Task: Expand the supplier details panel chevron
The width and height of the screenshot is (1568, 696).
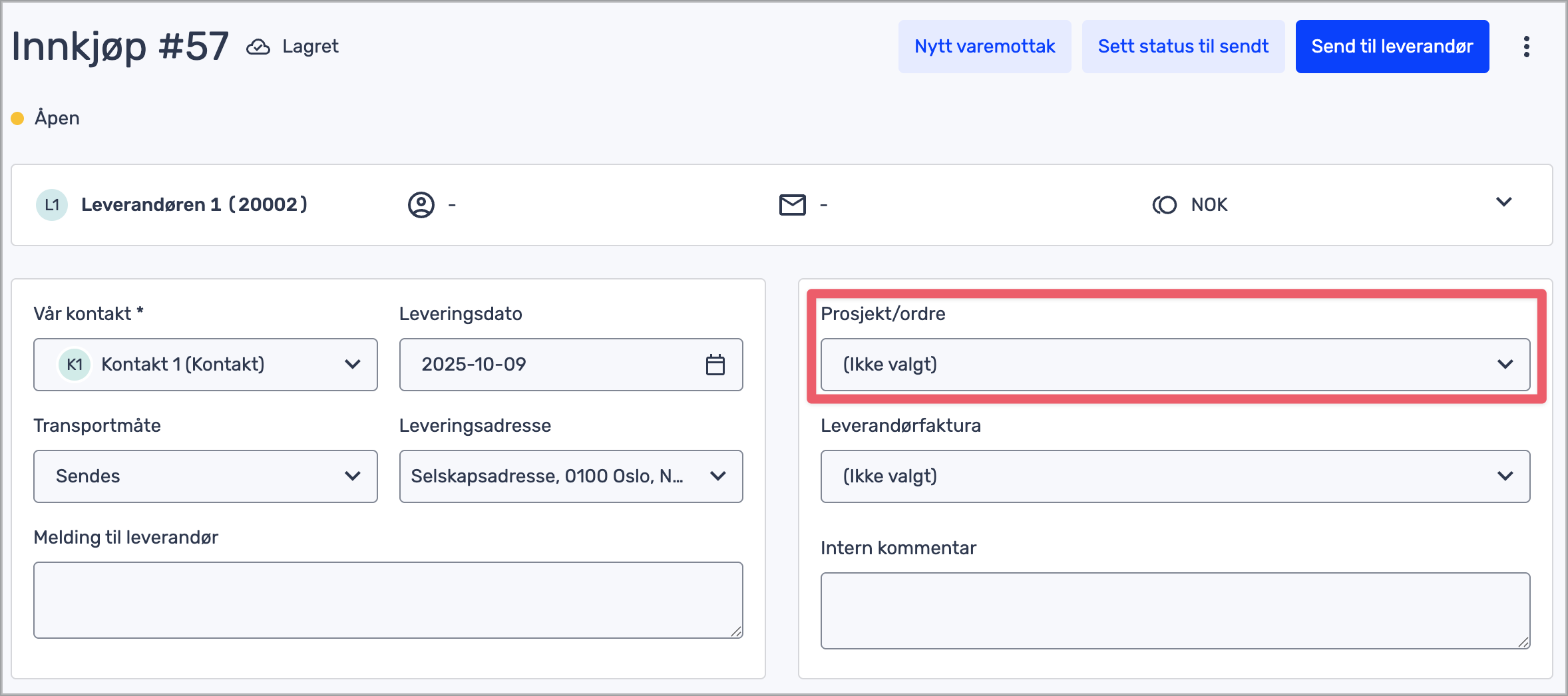Action: point(1503,202)
